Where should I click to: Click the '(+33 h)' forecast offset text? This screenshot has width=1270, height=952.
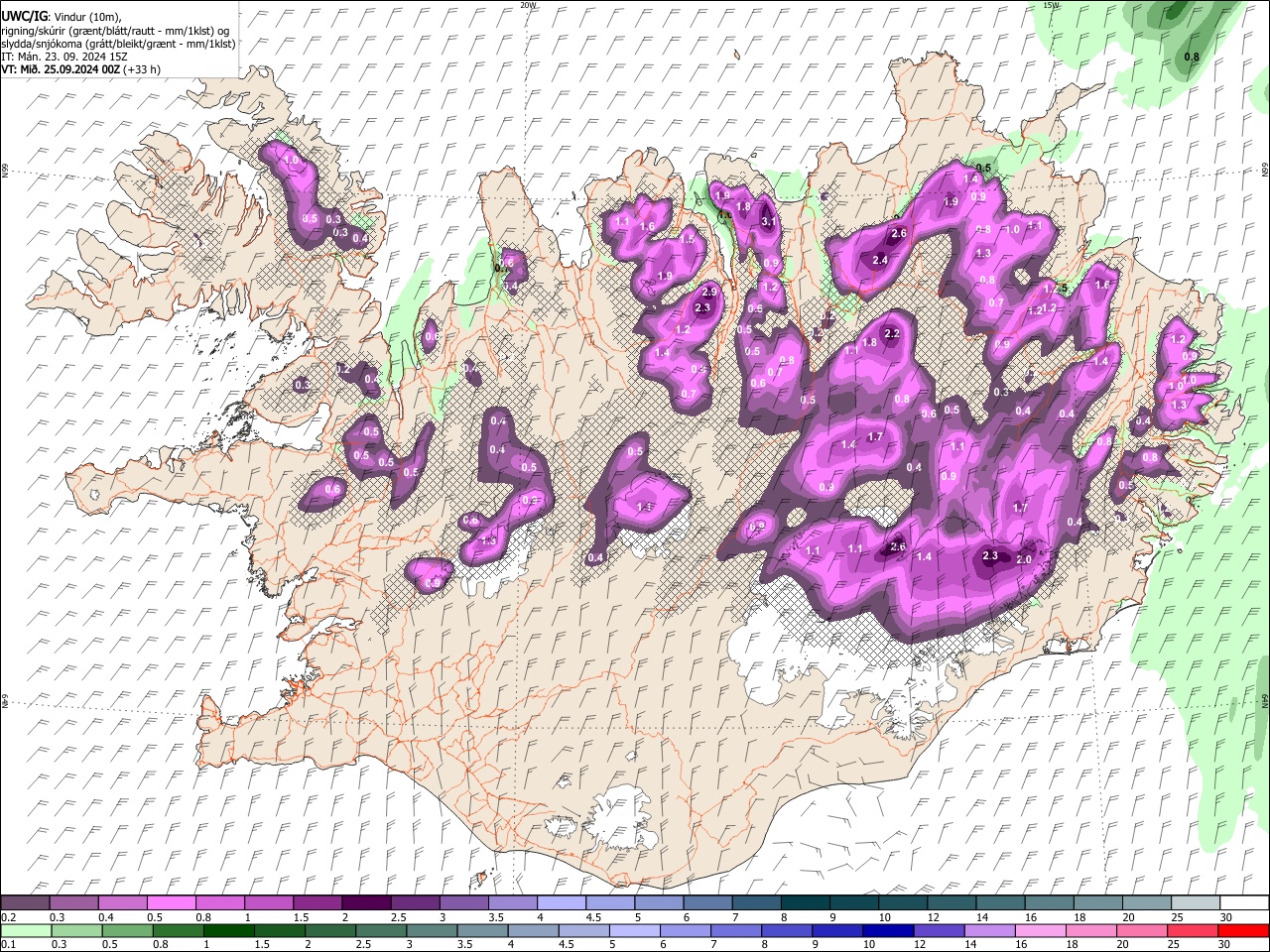(142, 69)
